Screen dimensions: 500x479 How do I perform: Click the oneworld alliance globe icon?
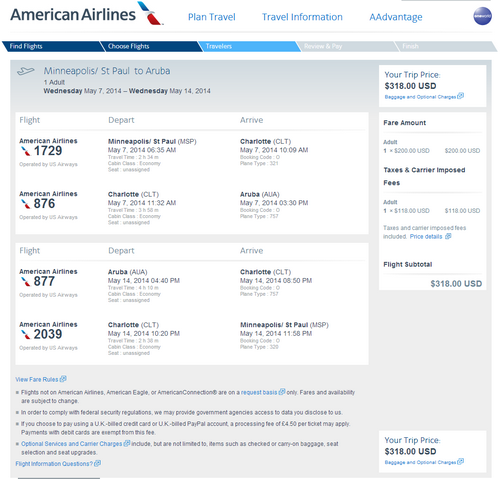point(482,16)
